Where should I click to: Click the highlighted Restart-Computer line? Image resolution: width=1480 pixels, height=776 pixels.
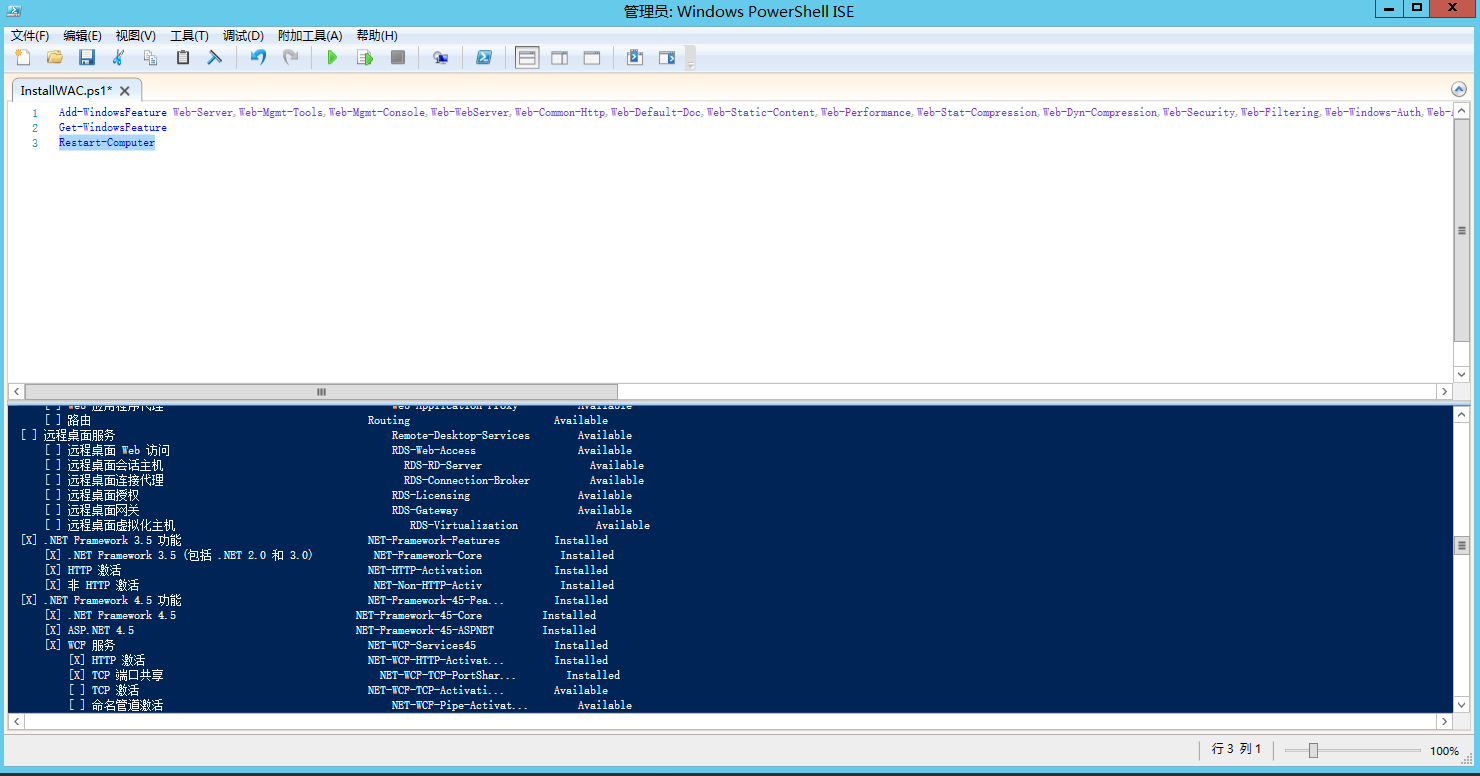click(x=107, y=143)
